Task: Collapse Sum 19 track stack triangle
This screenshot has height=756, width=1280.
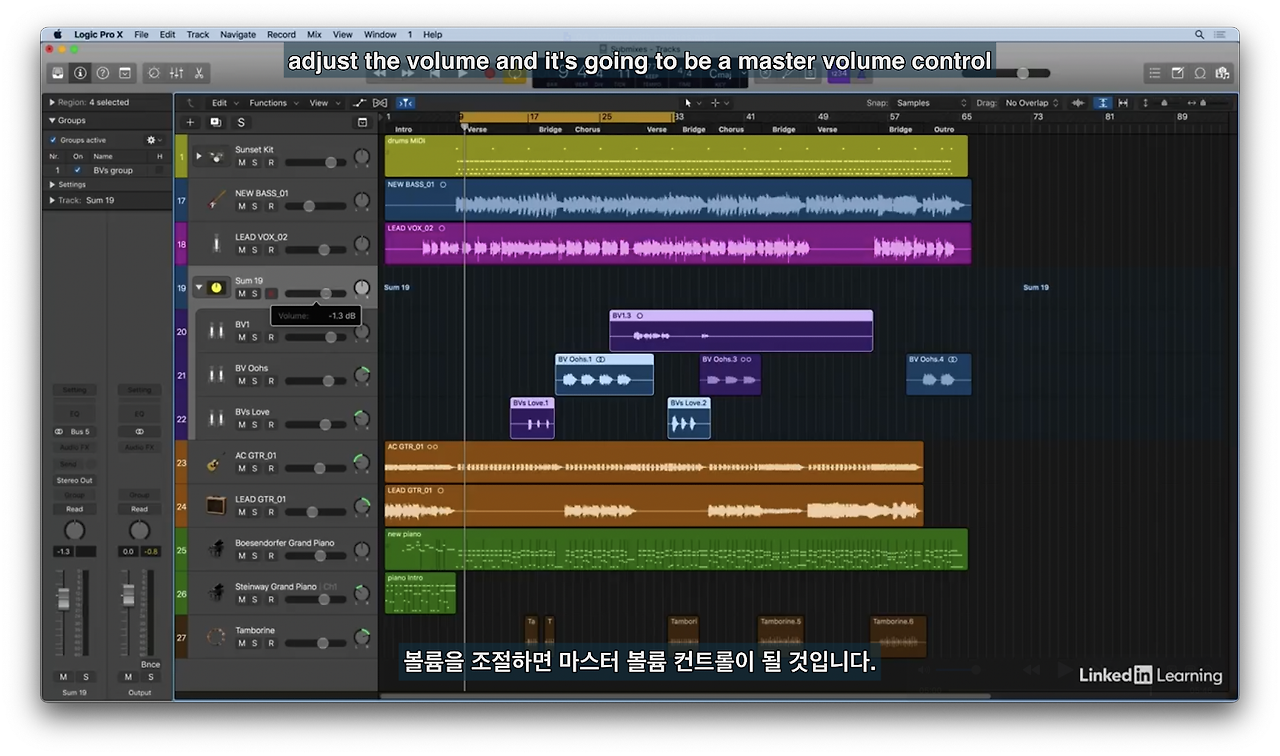Action: (x=199, y=288)
